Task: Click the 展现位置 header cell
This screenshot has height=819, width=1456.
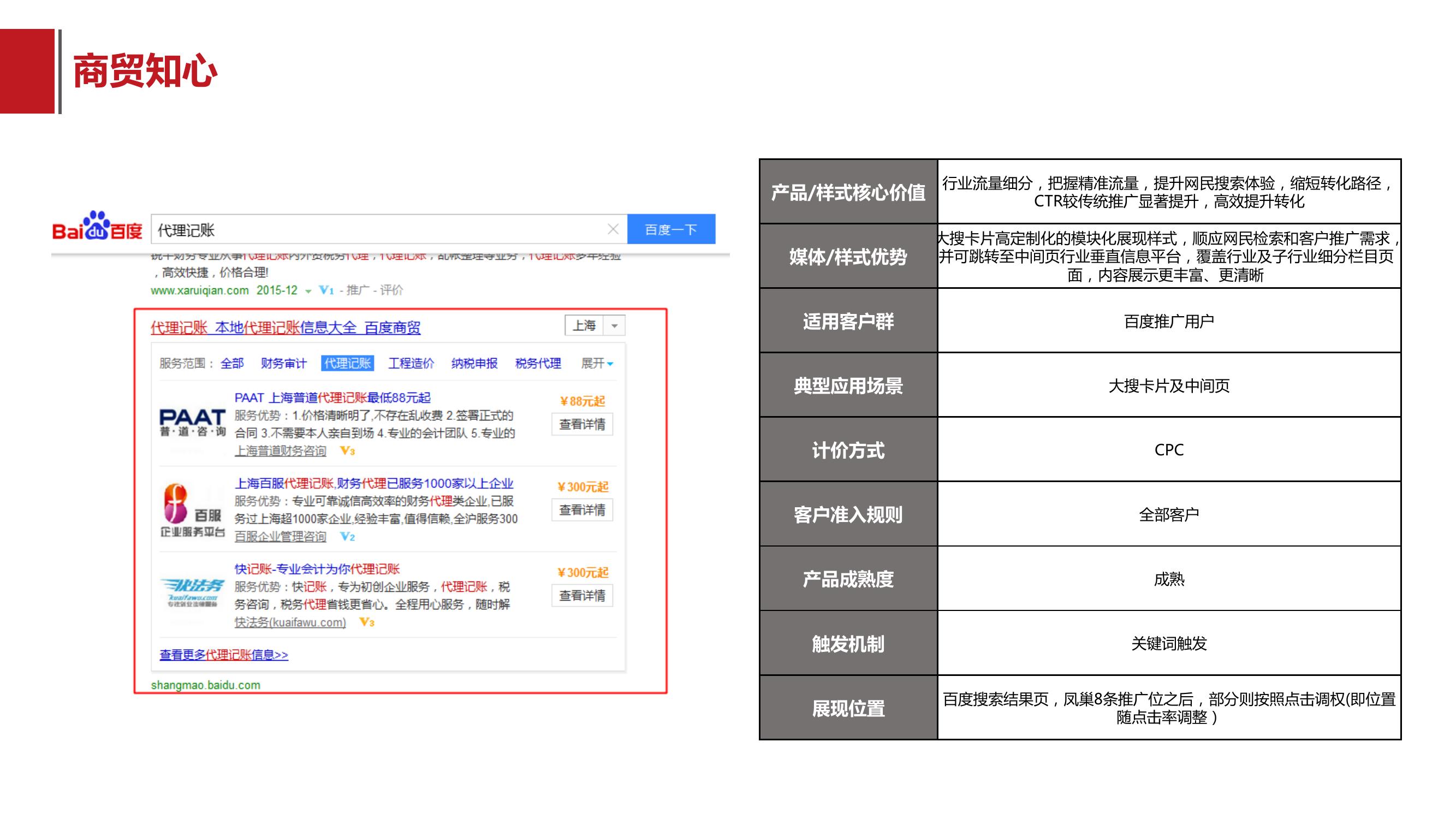Action: pyautogui.click(x=848, y=708)
